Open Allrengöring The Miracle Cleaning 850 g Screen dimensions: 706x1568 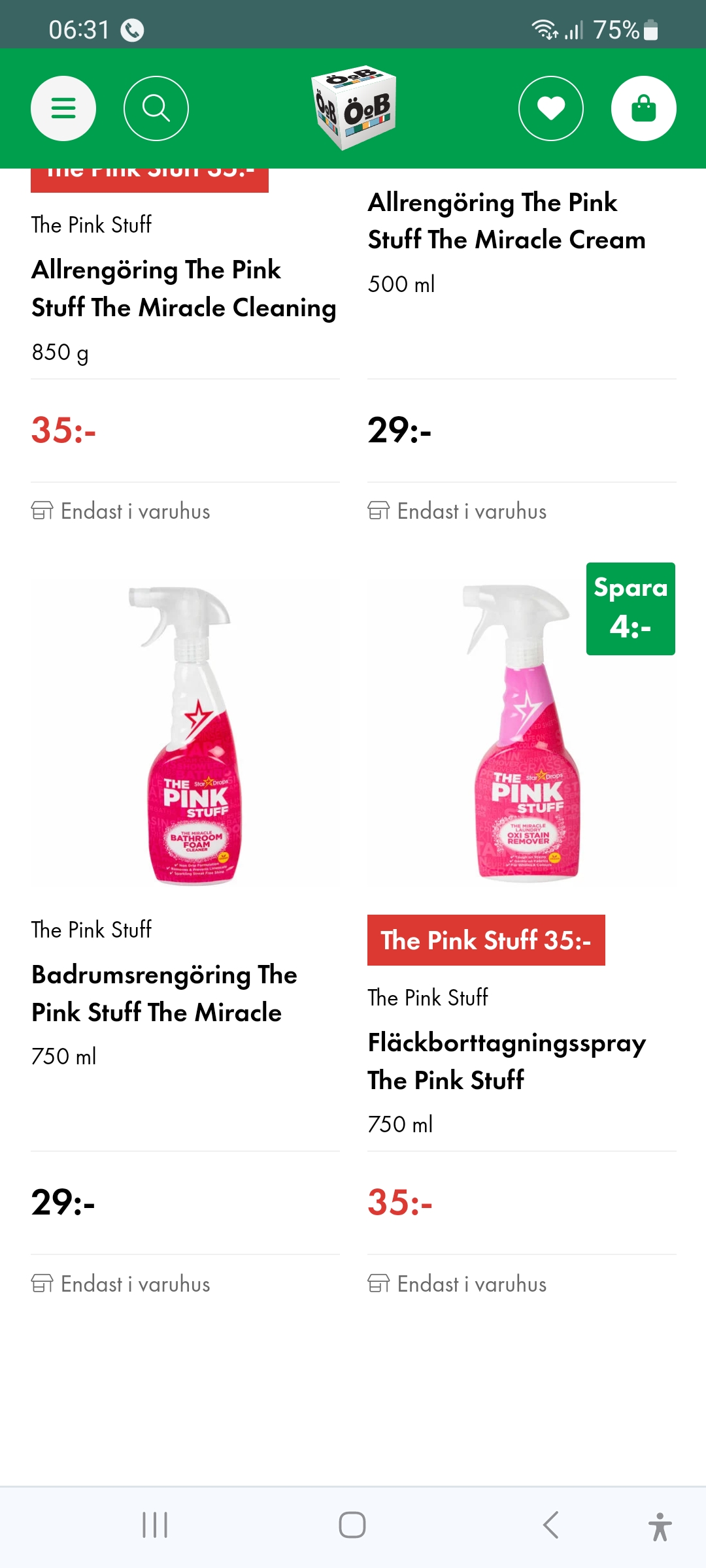[184, 289]
